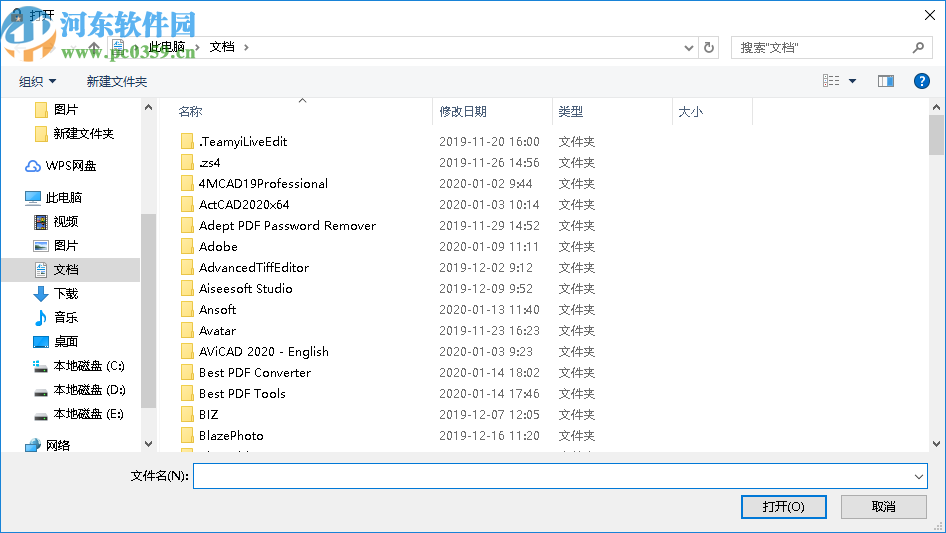Expand the 此电脑 breadcrumb chevron
Viewport: 946px width, 533px height.
(197, 47)
